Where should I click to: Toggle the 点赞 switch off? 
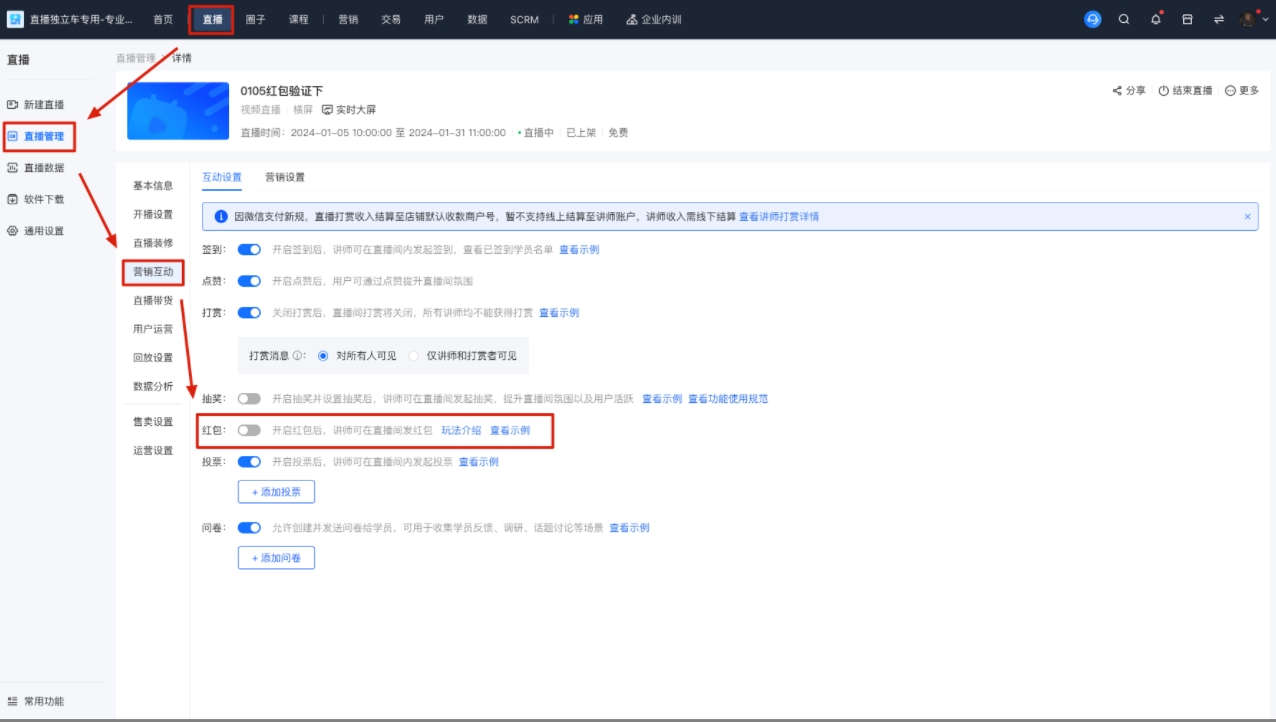pos(248,281)
